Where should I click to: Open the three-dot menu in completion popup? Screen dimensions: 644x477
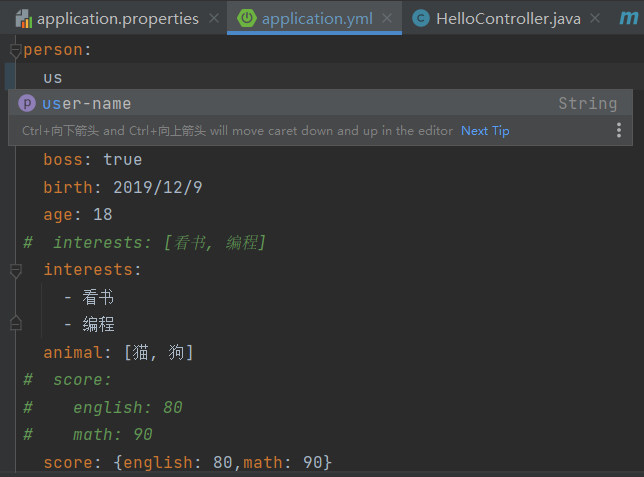[619, 130]
